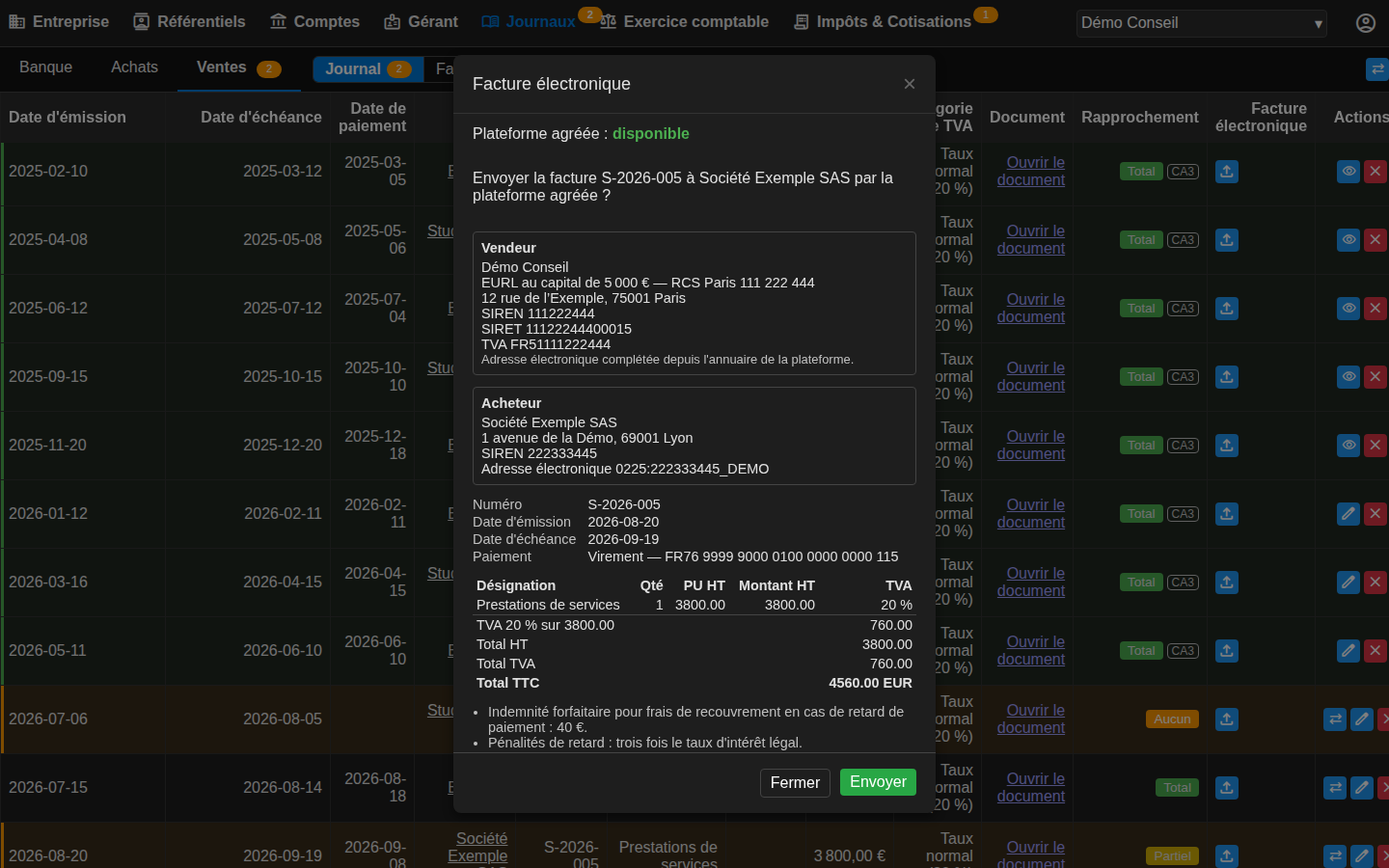Click the reconcile swap icon for 2026-07-15 row
Image resolution: width=1389 pixels, height=868 pixels.
coord(1335,788)
